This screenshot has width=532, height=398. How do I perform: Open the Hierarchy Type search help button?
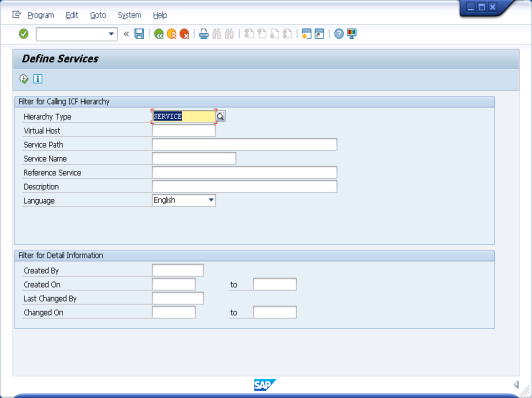pyautogui.click(x=221, y=116)
